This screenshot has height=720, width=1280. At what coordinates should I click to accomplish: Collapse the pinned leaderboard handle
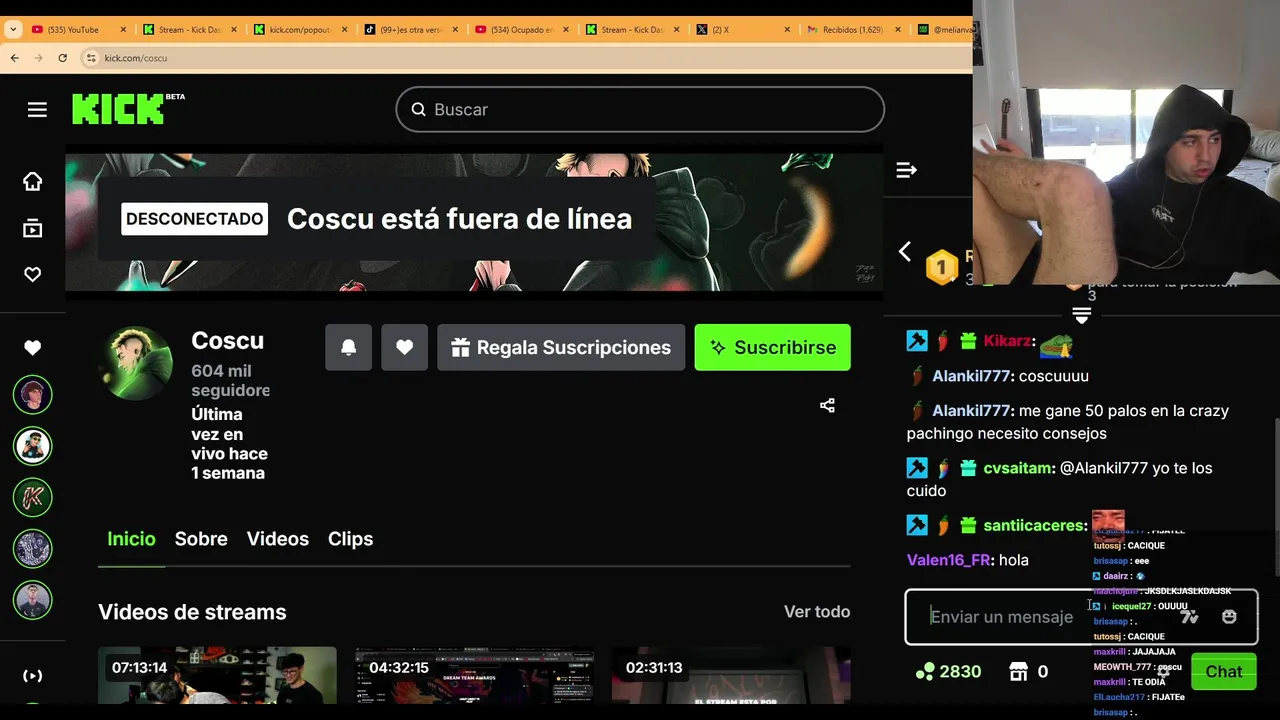pos(1081,315)
